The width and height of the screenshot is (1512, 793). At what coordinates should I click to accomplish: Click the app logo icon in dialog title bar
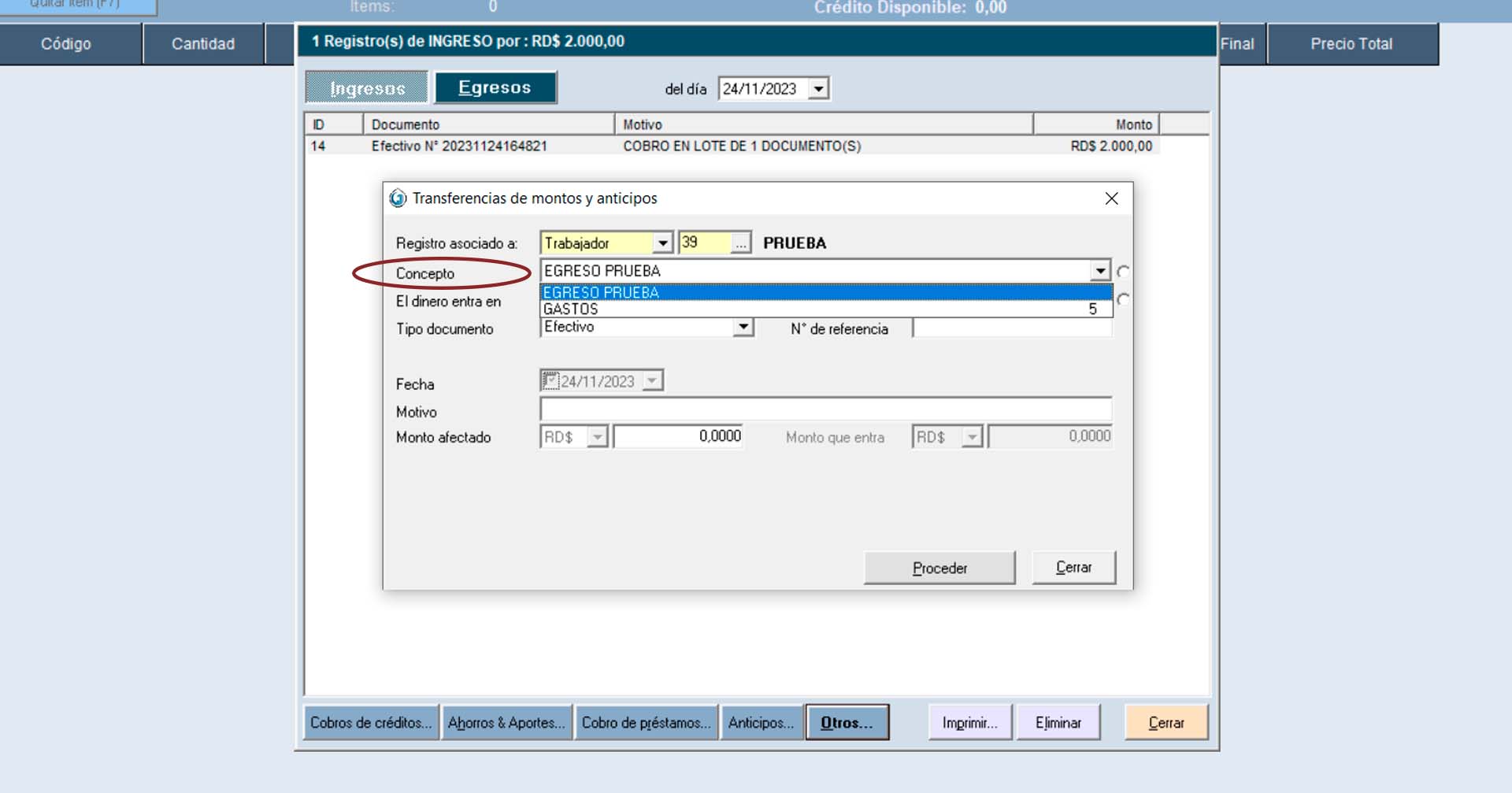pos(398,198)
